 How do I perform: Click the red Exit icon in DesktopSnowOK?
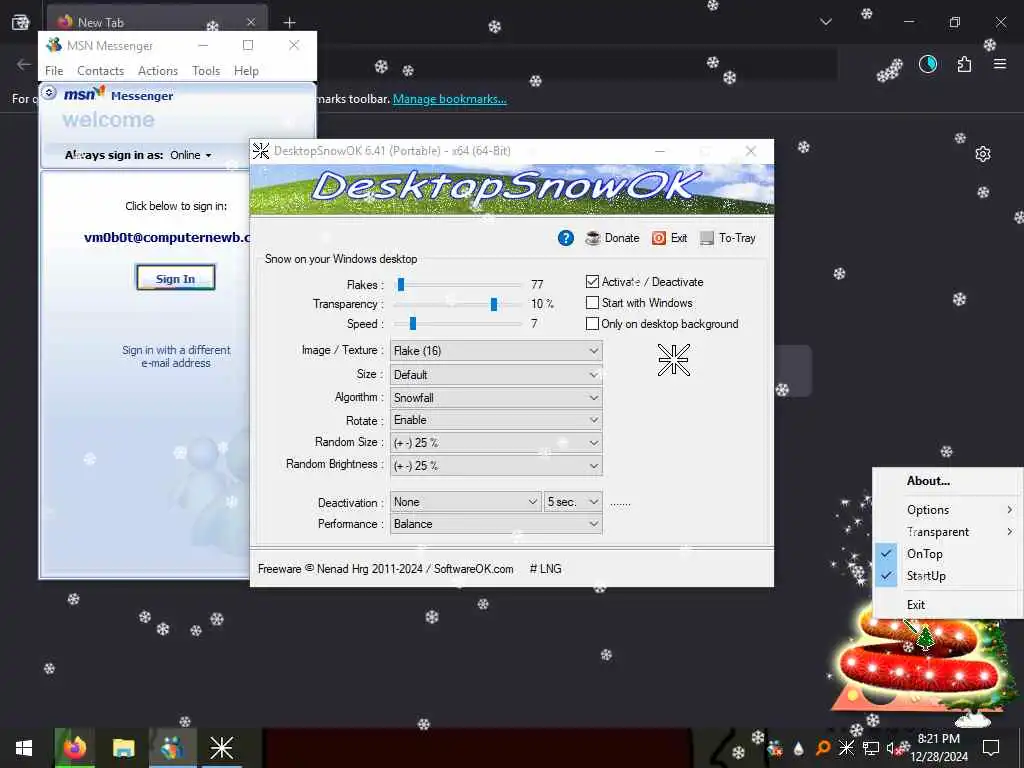coord(659,238)
